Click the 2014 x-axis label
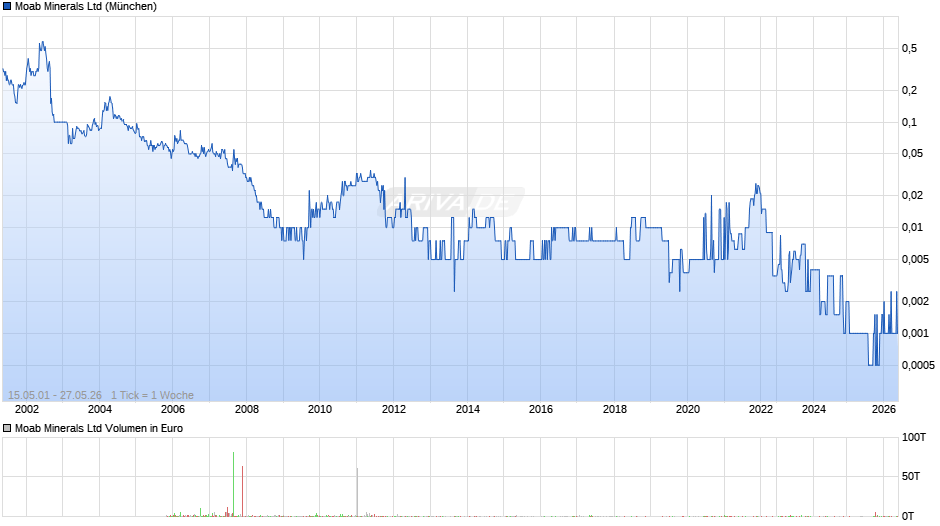 pos(468,409)
